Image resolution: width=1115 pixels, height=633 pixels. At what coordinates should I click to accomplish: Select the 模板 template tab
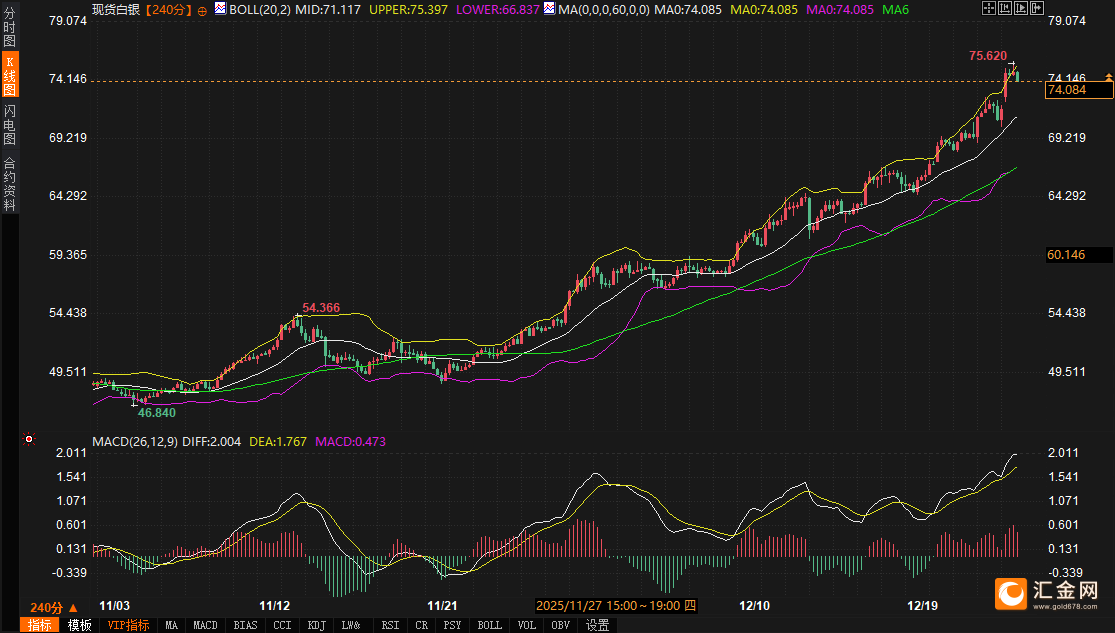(x=79, y=625)
